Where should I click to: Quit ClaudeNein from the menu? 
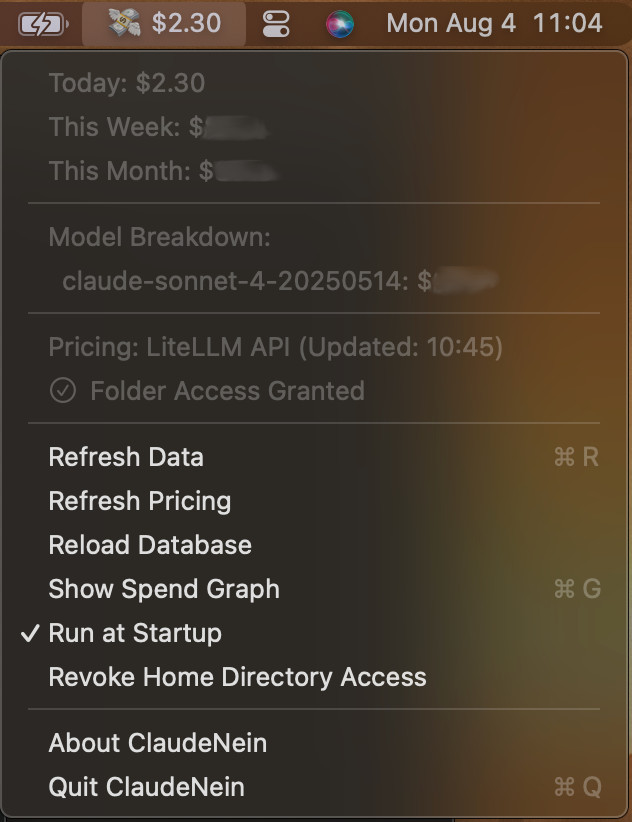click(146, 787)
